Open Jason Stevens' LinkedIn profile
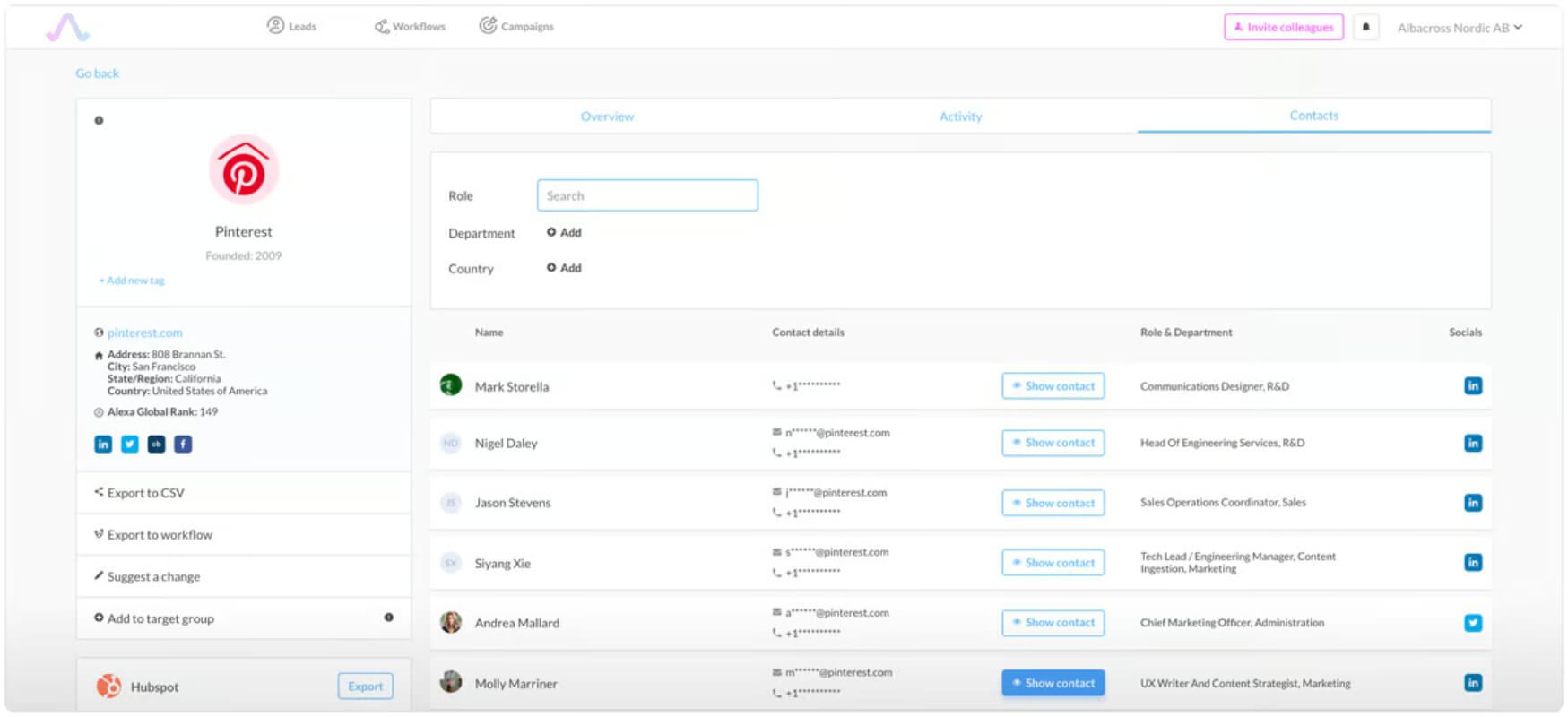 tap(1473, 503)
